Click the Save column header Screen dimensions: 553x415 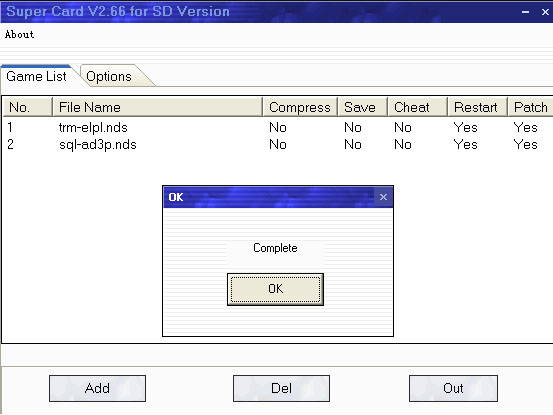[363, 107]
